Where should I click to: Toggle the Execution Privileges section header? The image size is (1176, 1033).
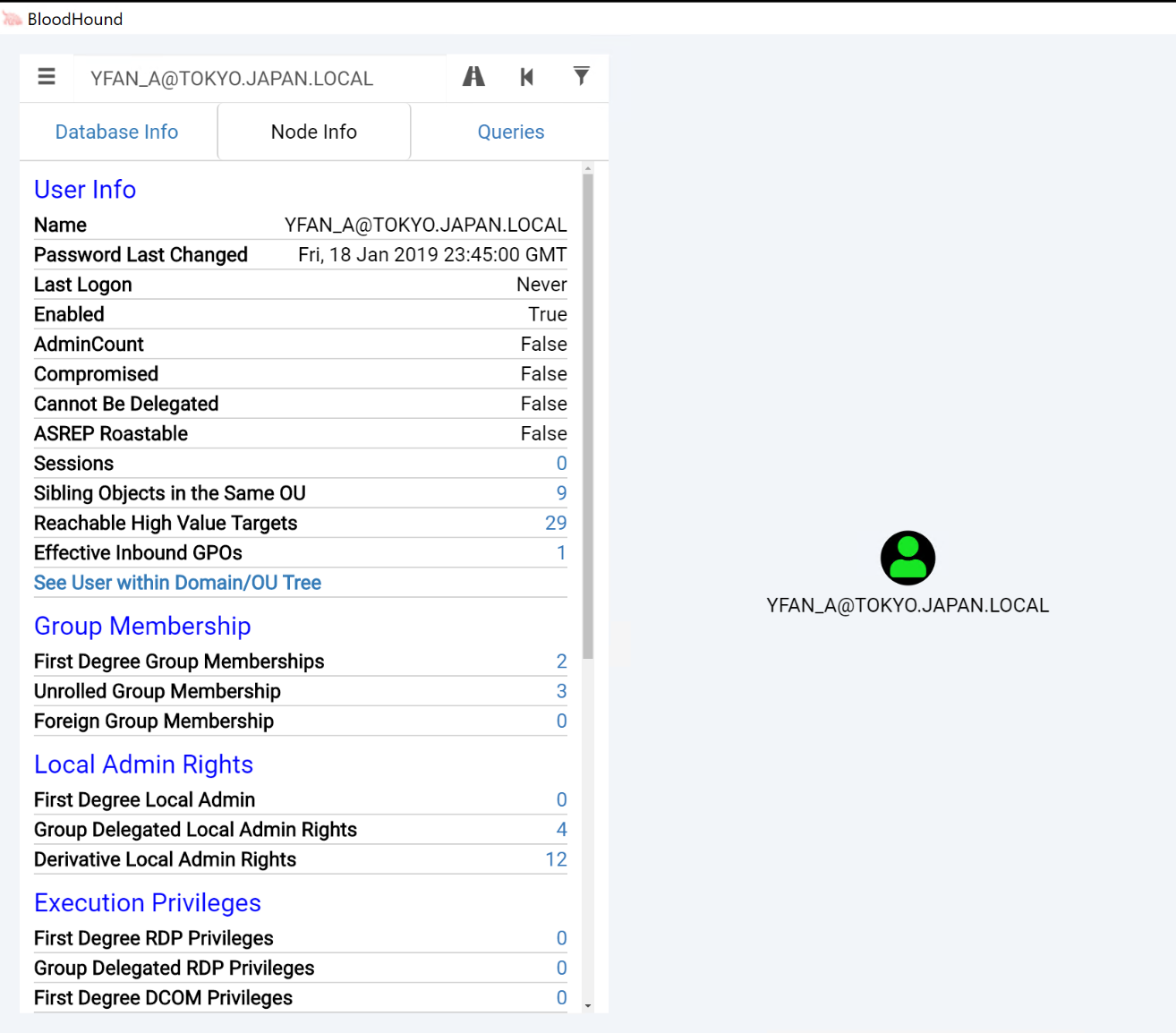[148, 903]
